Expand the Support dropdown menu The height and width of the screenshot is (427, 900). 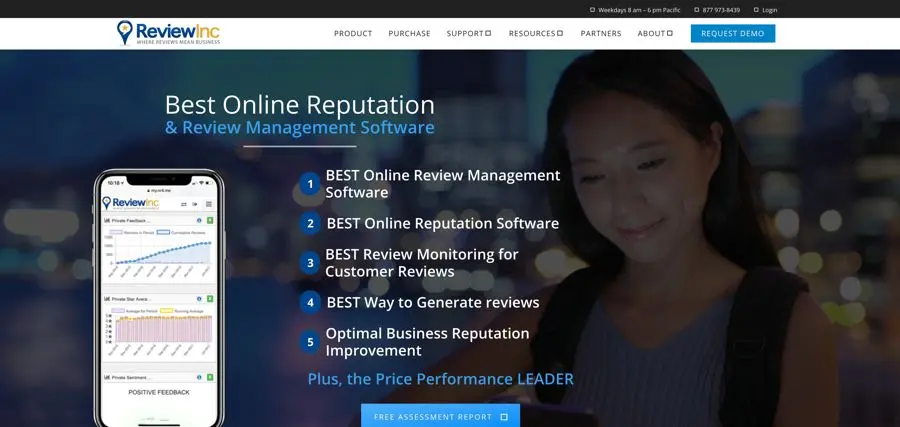pyautogui.click(x=468, y=34)
